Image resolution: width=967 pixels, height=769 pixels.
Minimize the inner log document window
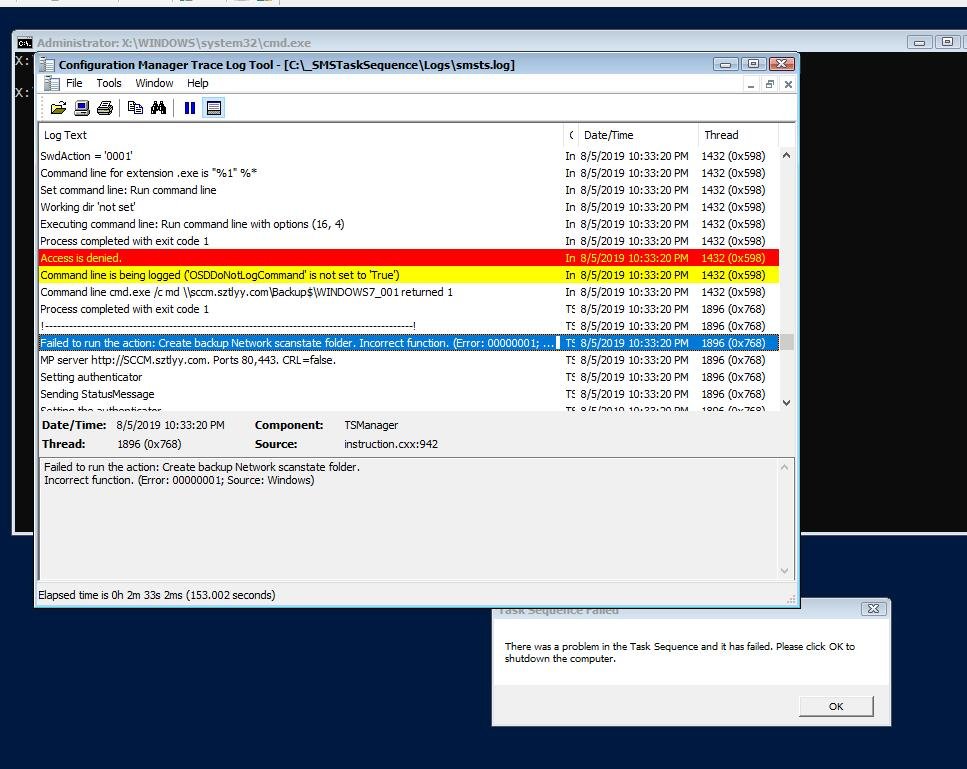coord(751,84)
